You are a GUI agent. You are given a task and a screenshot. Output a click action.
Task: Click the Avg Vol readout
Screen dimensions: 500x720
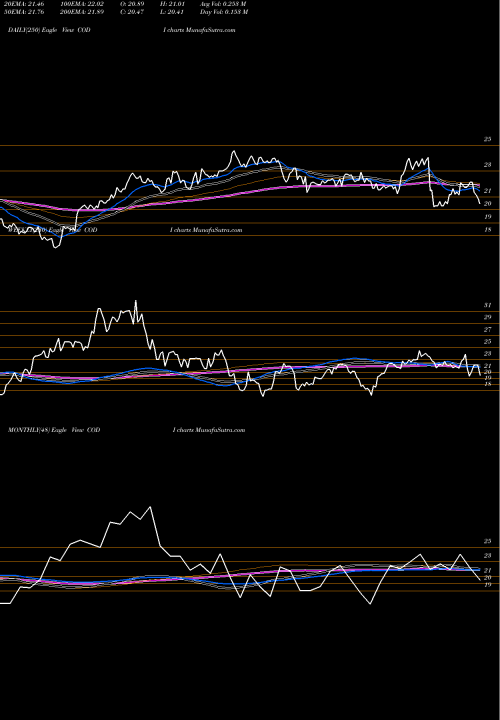click(x=223, y=4)
